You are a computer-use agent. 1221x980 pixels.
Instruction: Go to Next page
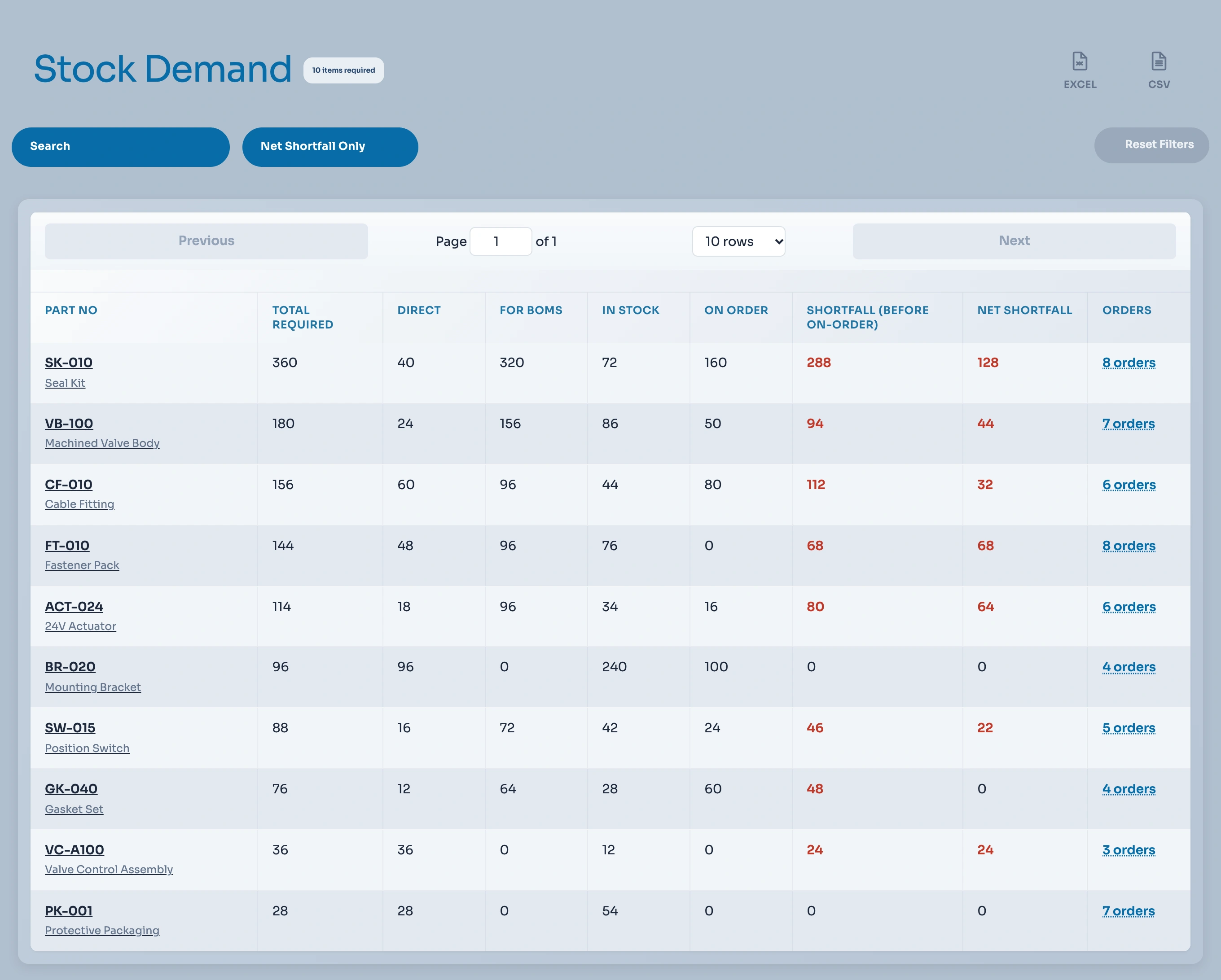pos(1014,241)
